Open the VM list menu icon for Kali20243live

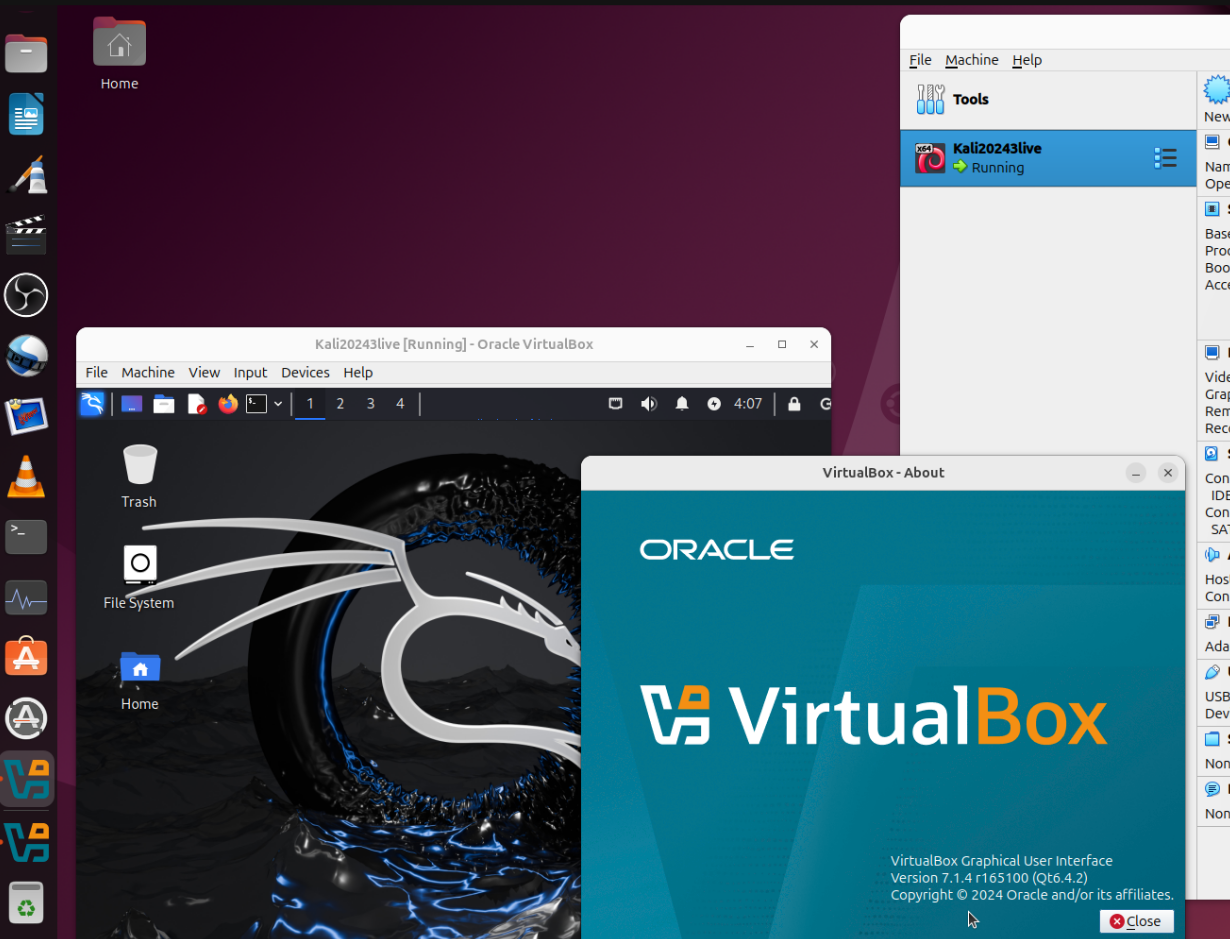pos(1165,158)
